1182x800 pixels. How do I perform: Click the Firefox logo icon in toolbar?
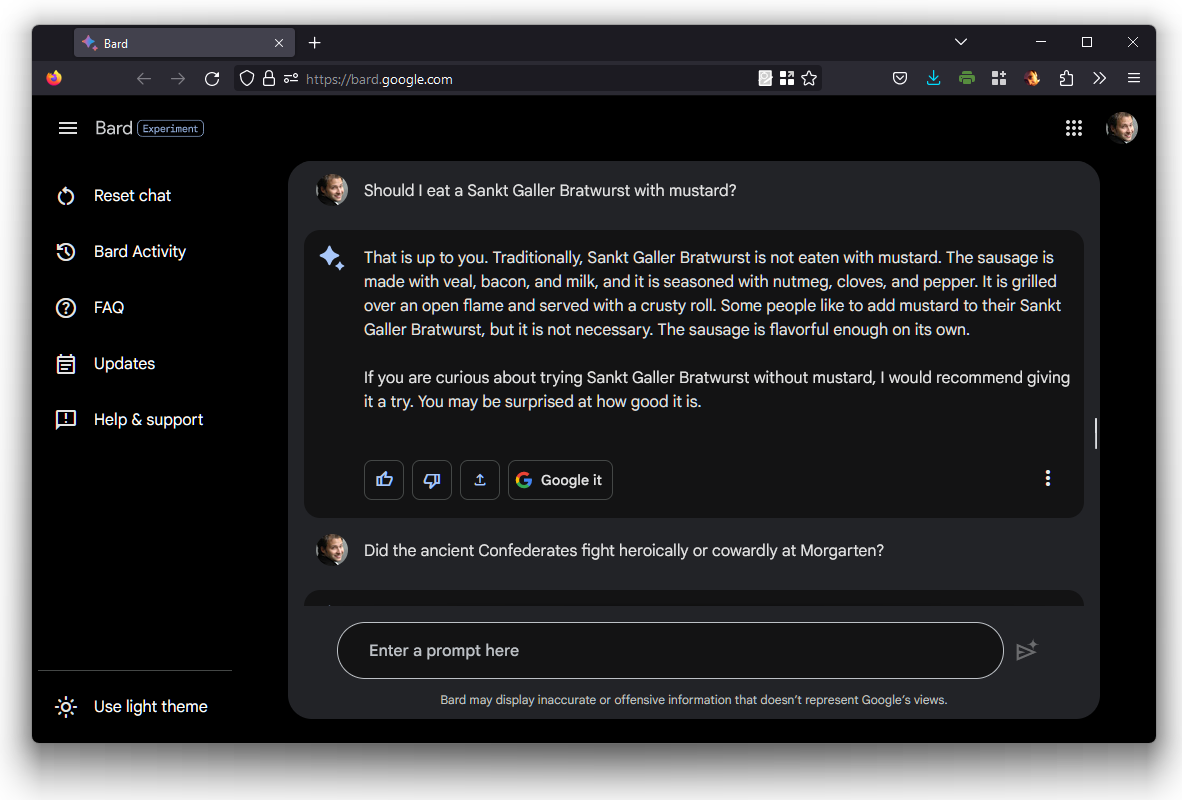pyautogui.click(x=54, y=78)
